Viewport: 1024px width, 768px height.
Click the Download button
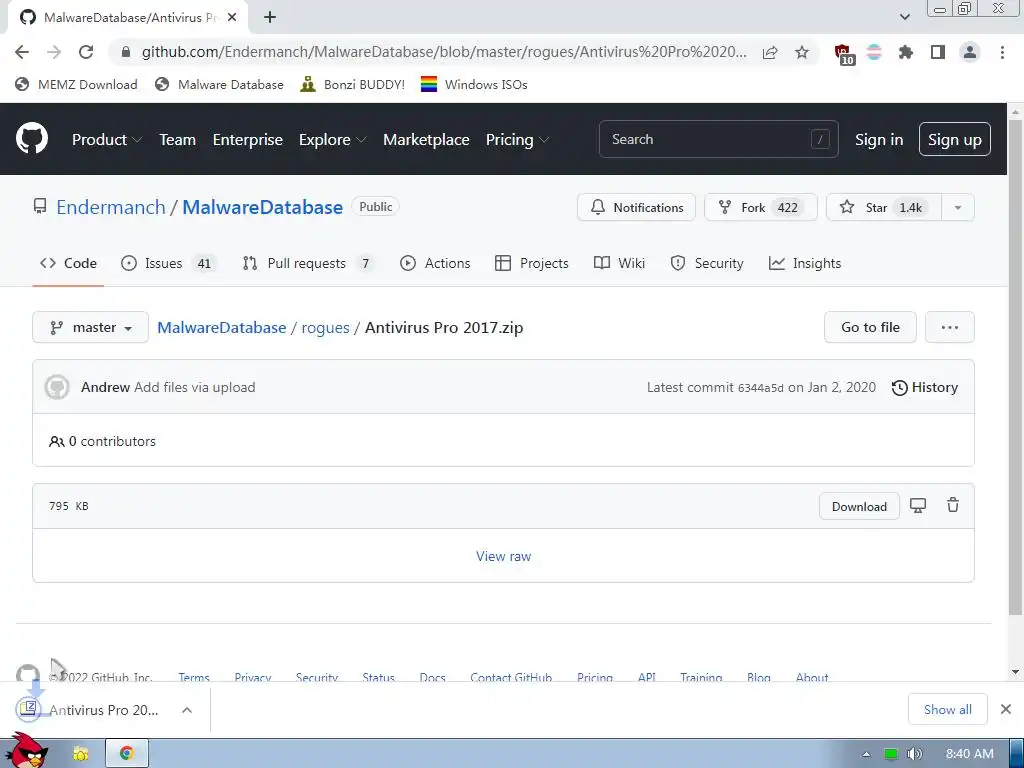pyautogui.click(x=859, y=506)
